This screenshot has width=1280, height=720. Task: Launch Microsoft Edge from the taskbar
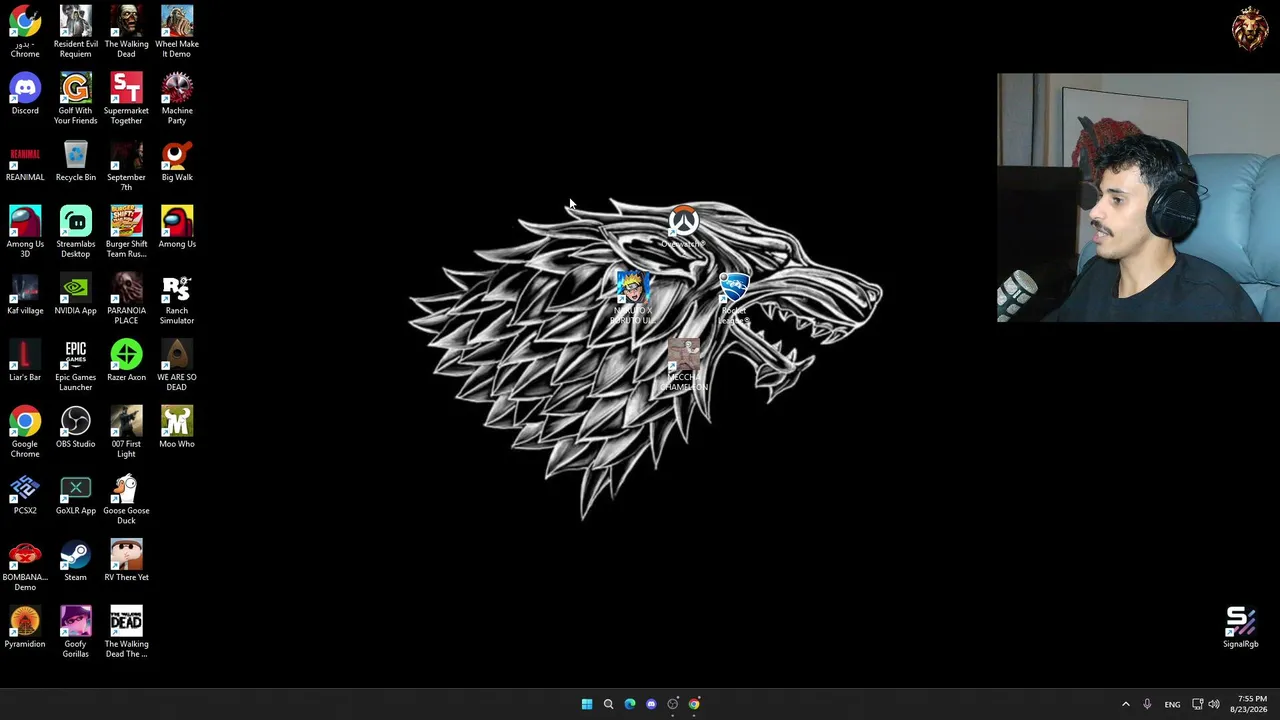click(x=630, y=704)
